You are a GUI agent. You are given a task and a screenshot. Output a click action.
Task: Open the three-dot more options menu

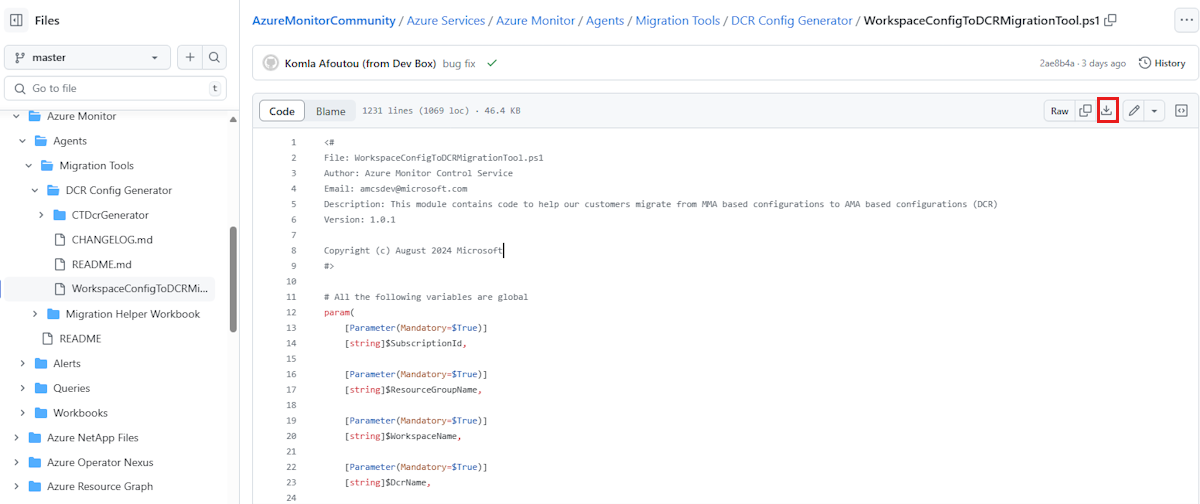(x=1181, y=20)
